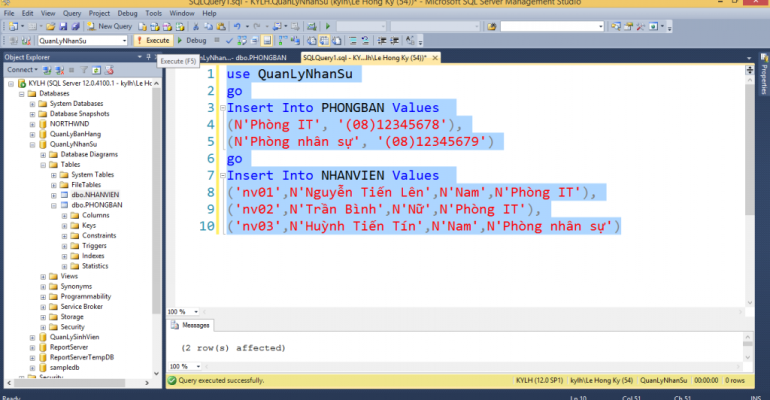Click Display Estimated Execution Plan icon
Screen dimensions: 770x400
(x=242, y=41)
